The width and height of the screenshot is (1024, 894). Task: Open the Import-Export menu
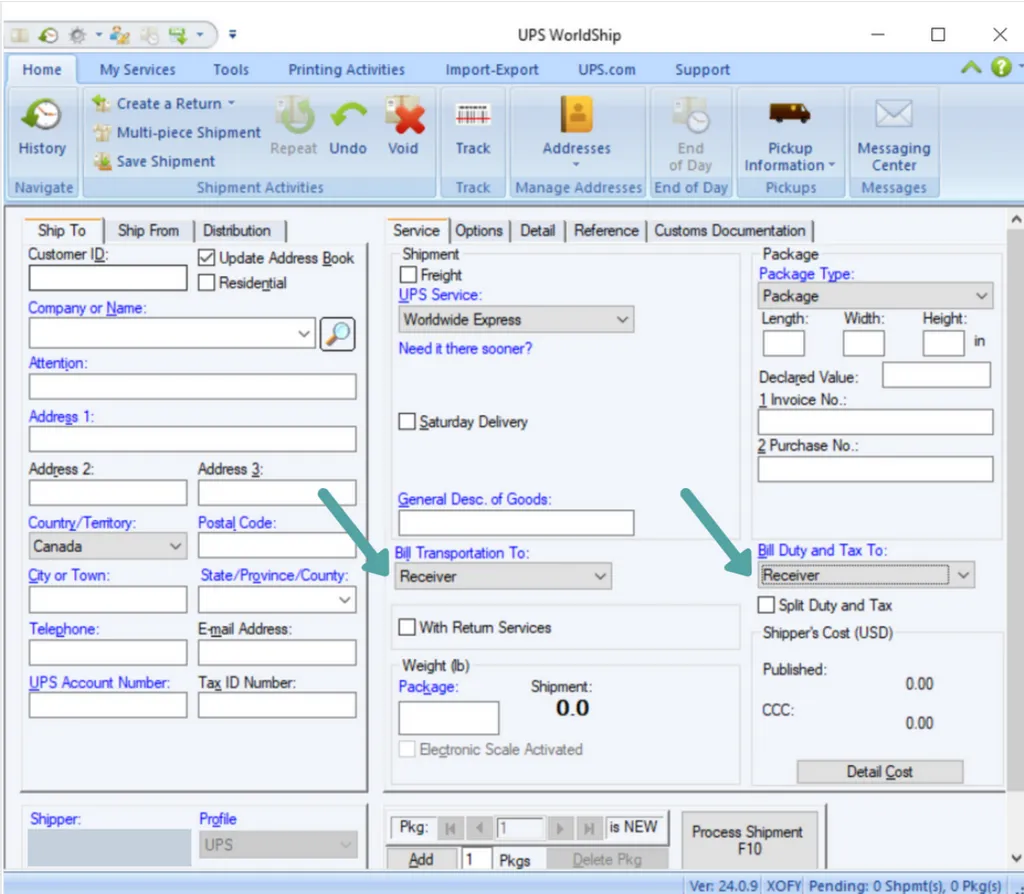(x=491, y=69)
